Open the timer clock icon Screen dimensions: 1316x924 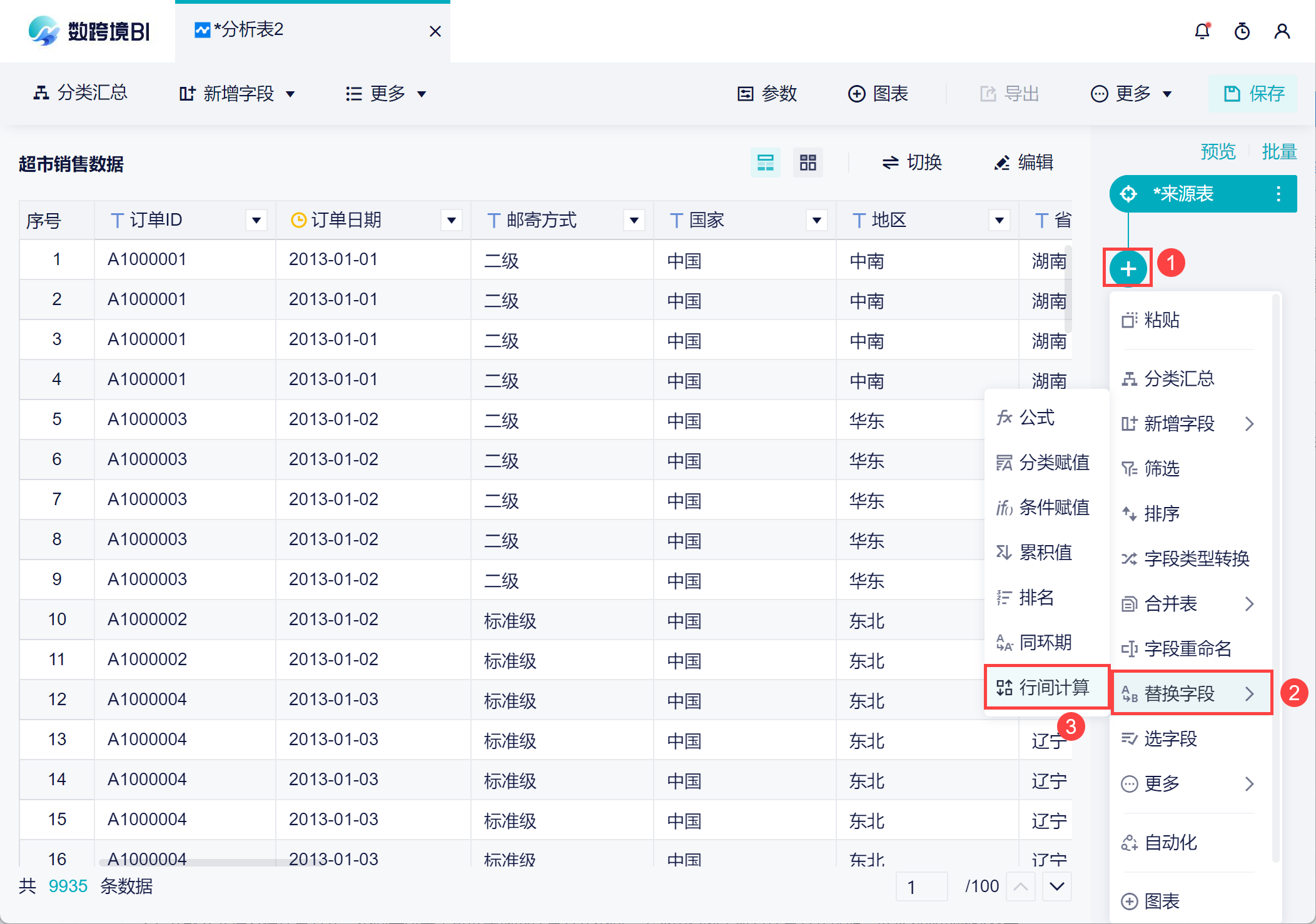(1242, 31)
